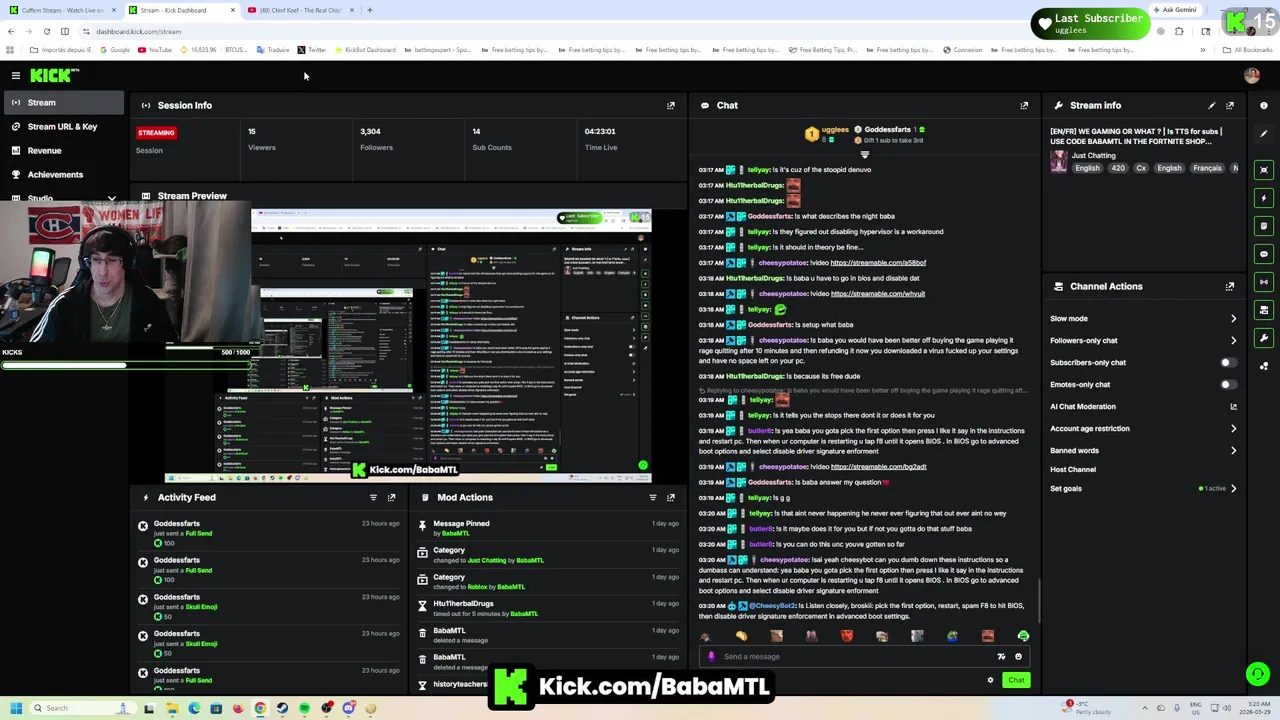
Task: Open KickBot Dashboard bookmark
Action: (365, 50)
